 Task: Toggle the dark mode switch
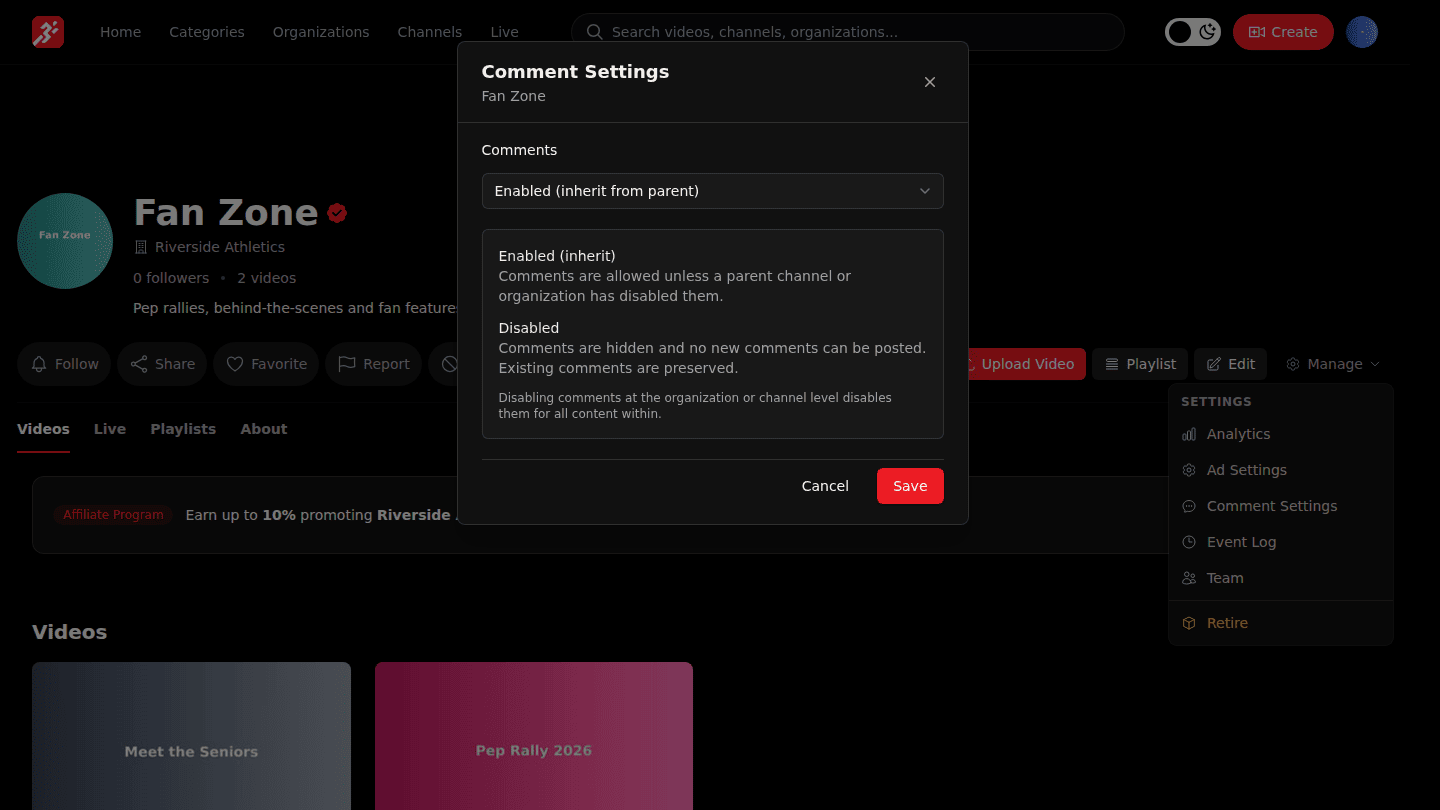(1192, 32)
